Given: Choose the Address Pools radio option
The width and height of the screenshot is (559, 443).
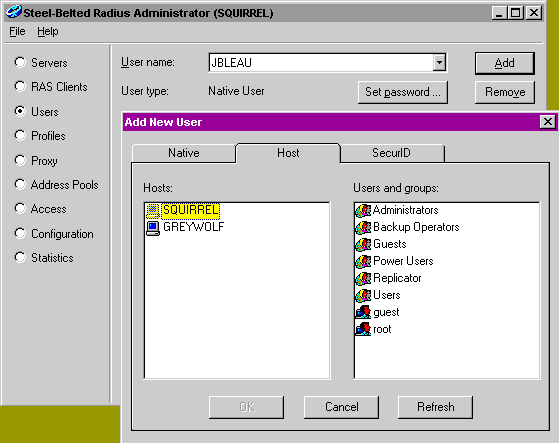Looking at the screenshot, I should (20, 185).
